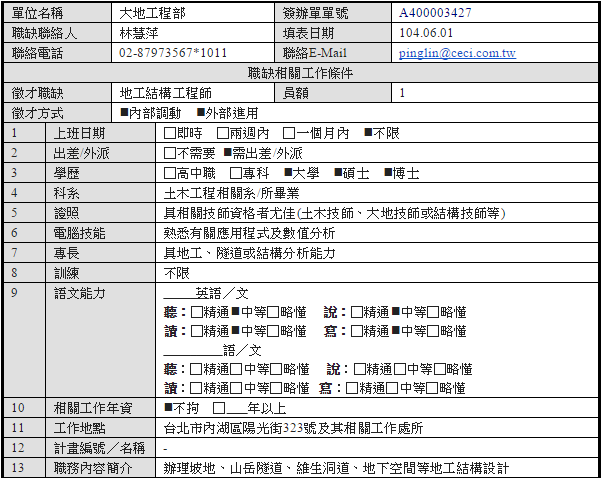Uncheck the 碩士 education checkbox
The image size is (601, 481).
click(338, 173)
